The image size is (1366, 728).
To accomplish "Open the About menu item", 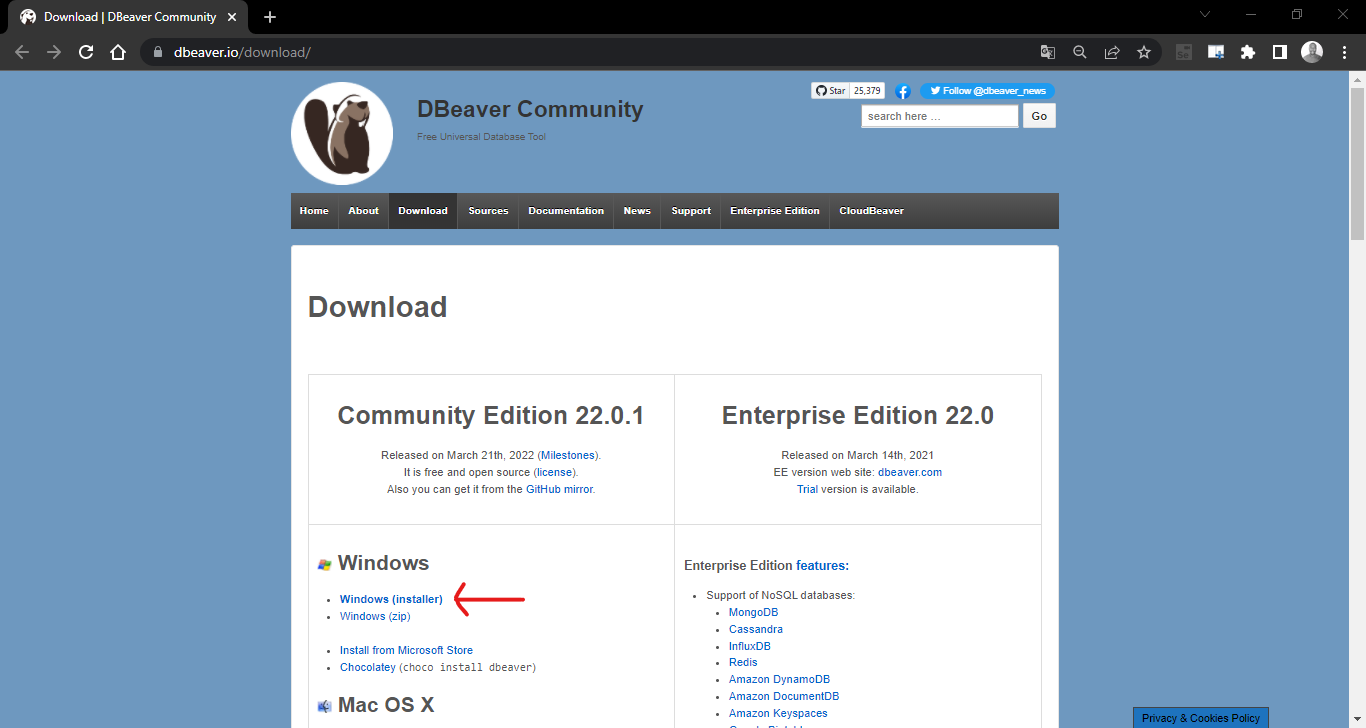I will [x=363, y=211].
